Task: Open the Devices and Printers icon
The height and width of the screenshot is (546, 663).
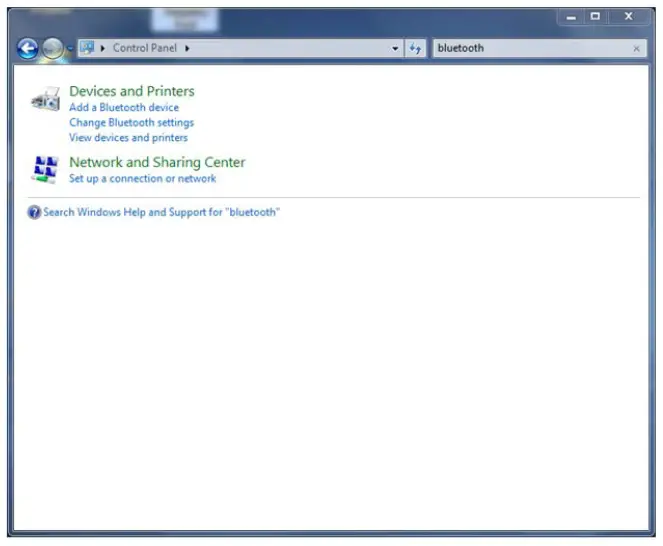Action: point(45,99)
